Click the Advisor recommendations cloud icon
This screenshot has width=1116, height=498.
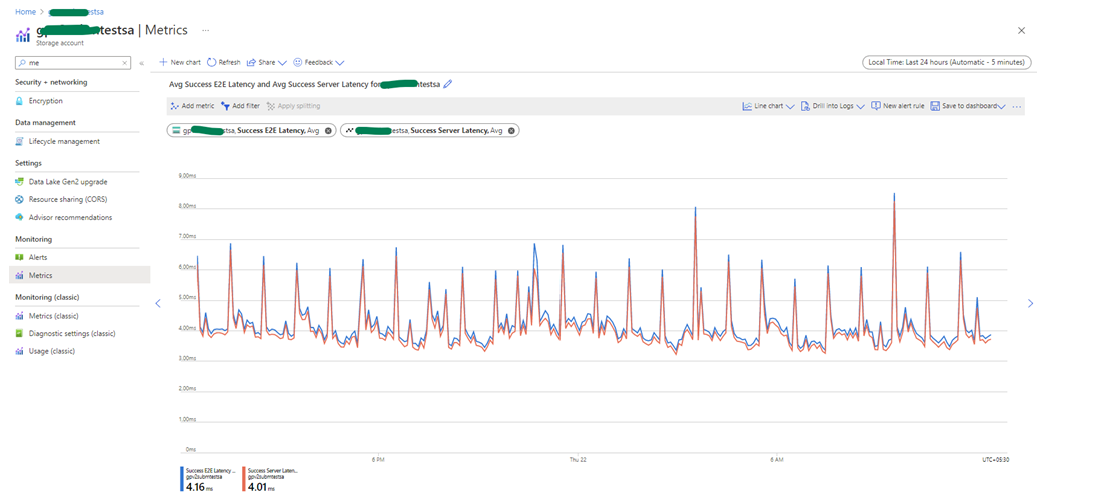tap(20, 217)
